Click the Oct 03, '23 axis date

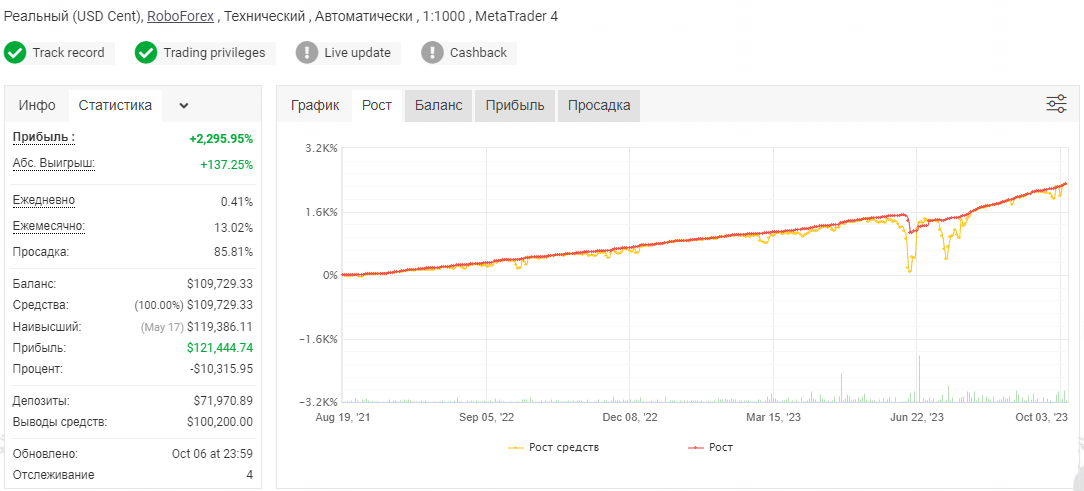tap(1043, 417)
